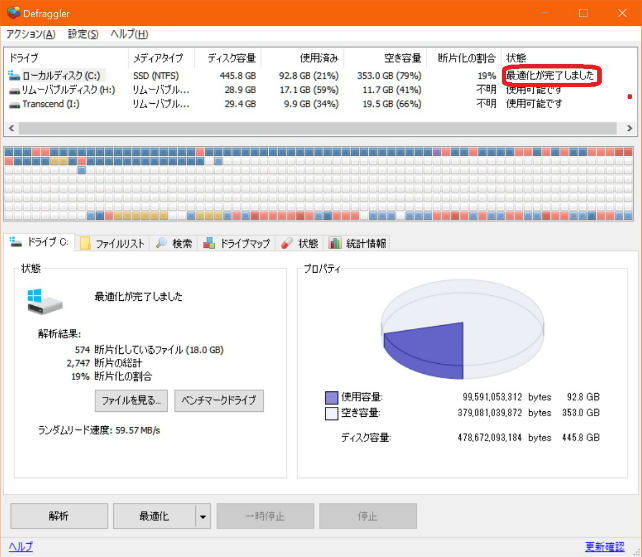Click the magnifier icon of 検索 tab
The height and width of the screenshot is (557, 642).
(x=161, y=243)
